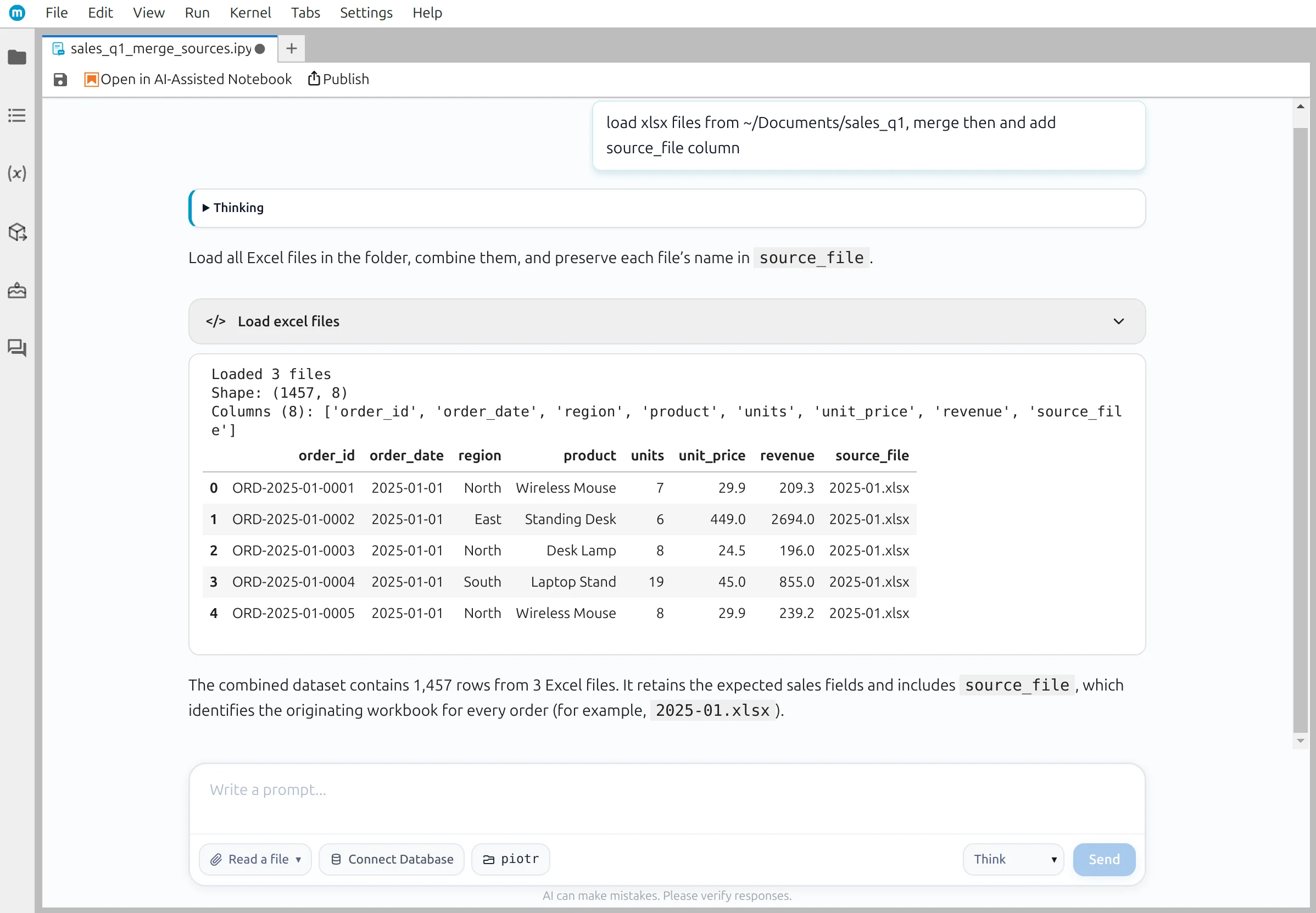
Task: Open the Edit menu
Action: click(x=101, y=13)
